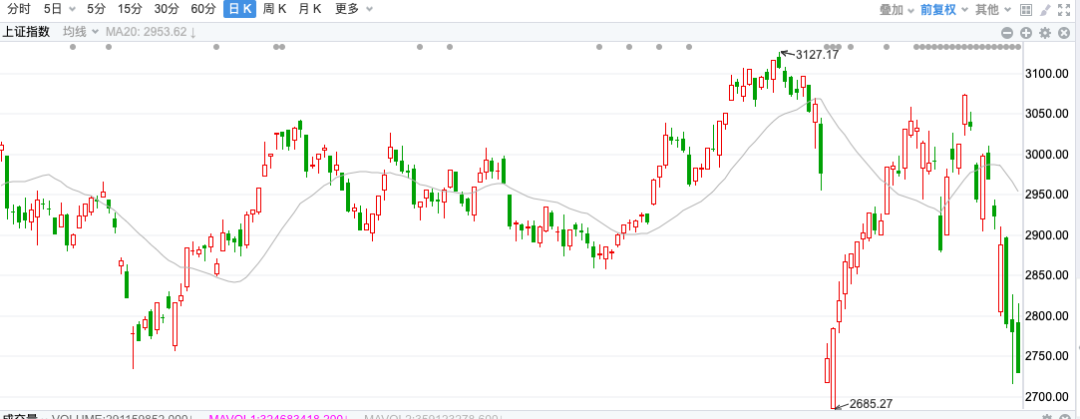Click the 2900.00 axis label

(x=1048, y=235)
